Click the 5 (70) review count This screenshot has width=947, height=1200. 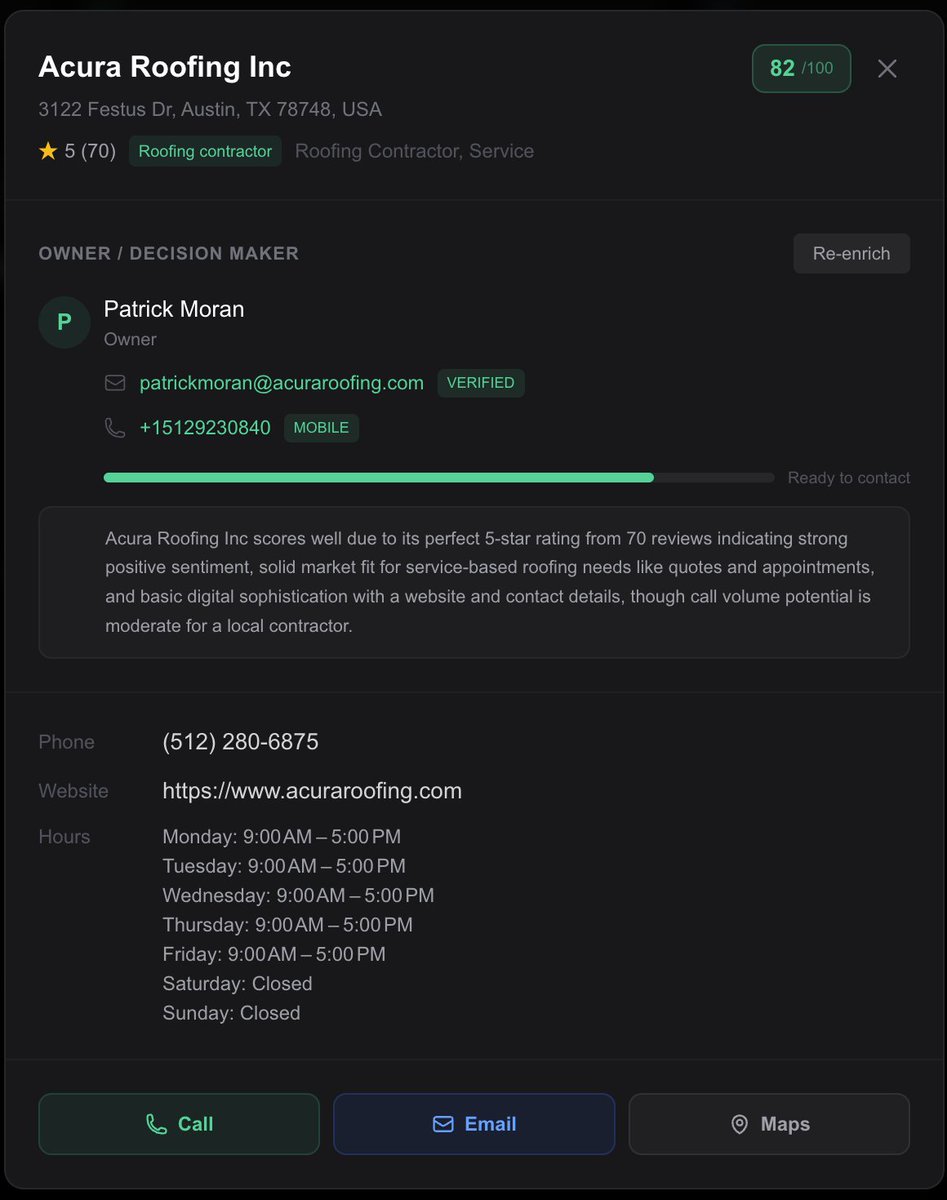(x=90, y=151)
